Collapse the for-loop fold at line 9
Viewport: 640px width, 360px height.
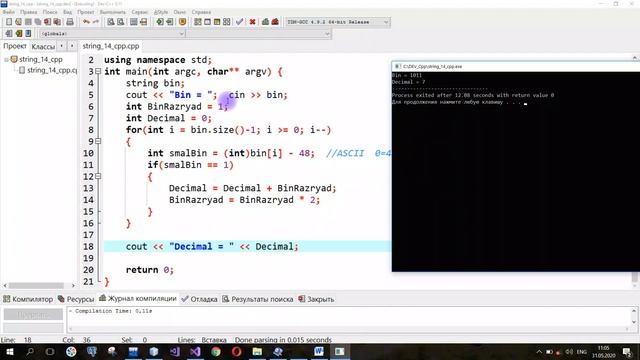98,141
